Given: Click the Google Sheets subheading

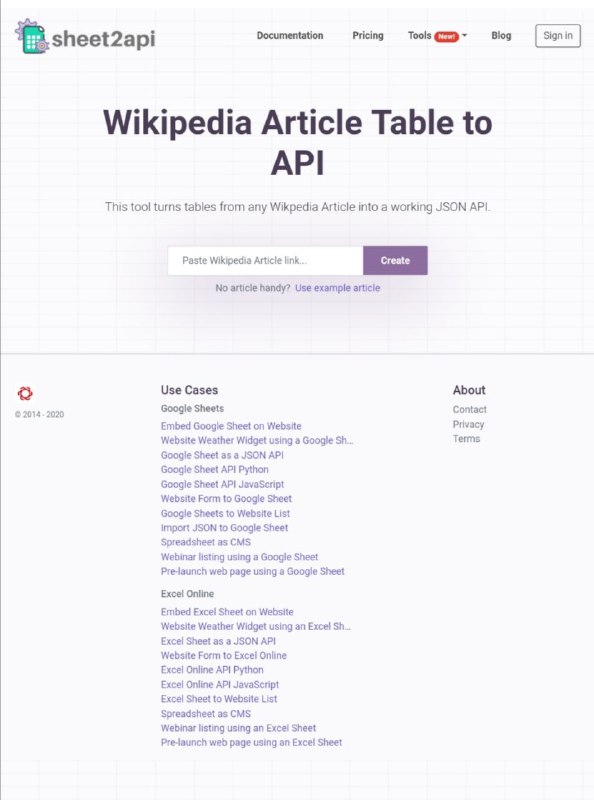Looking at the screenshot, I should [192, 408].
